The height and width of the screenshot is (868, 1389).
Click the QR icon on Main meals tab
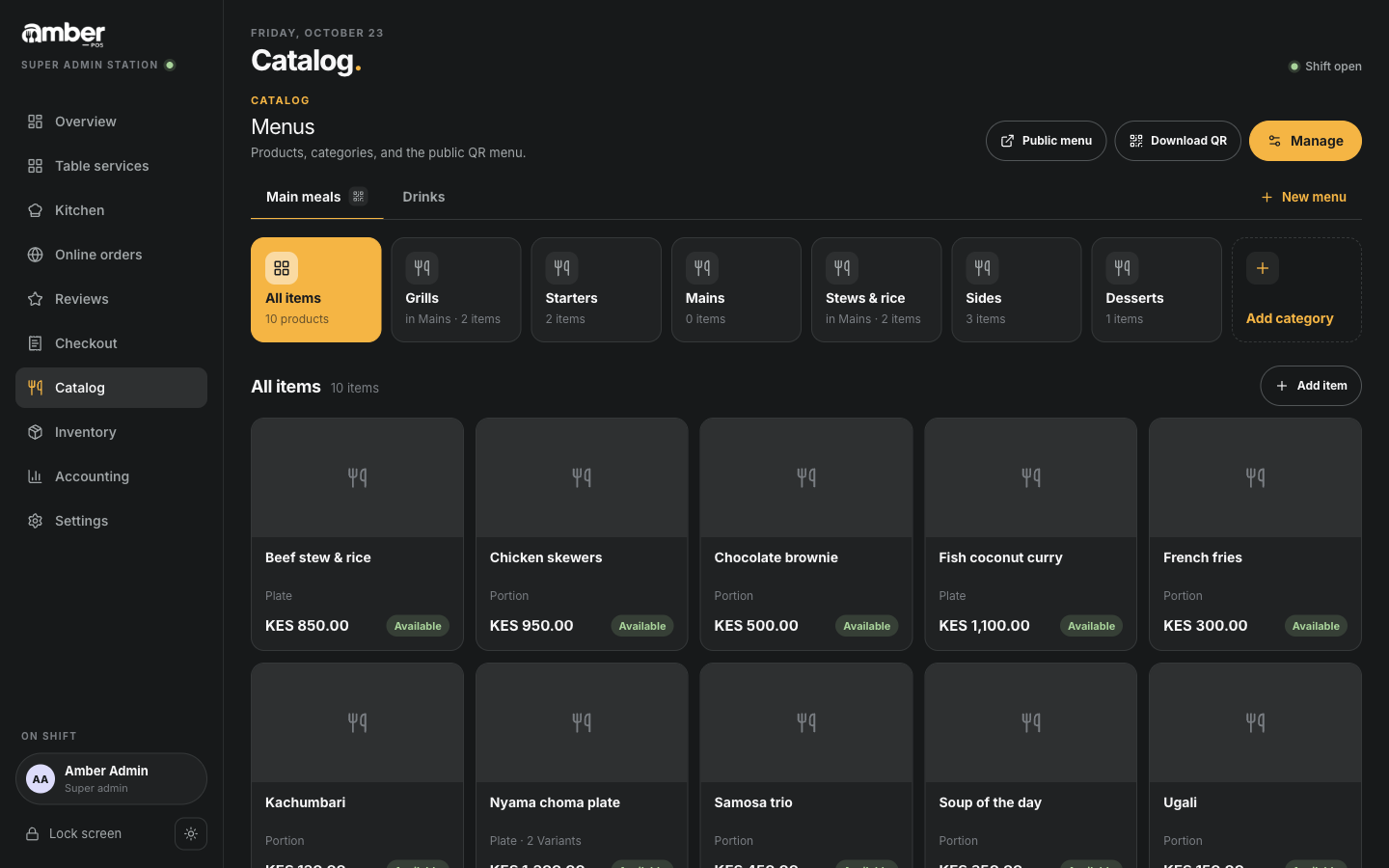coord(358,197)
